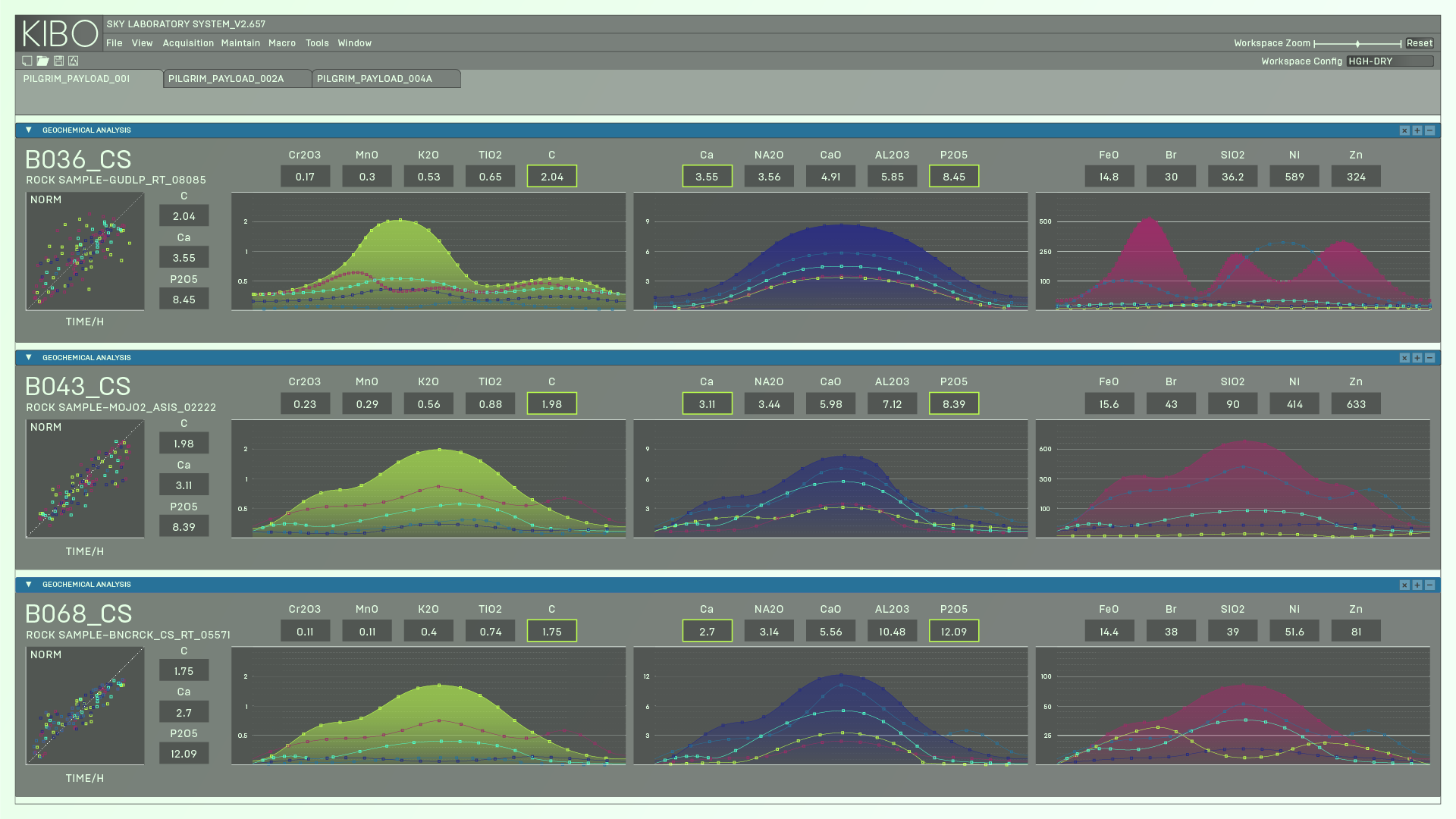Screen dimensions: 1456x819
Task: Click the TiO2 value 0.88 in B043_CS
Action: point(491,404)
